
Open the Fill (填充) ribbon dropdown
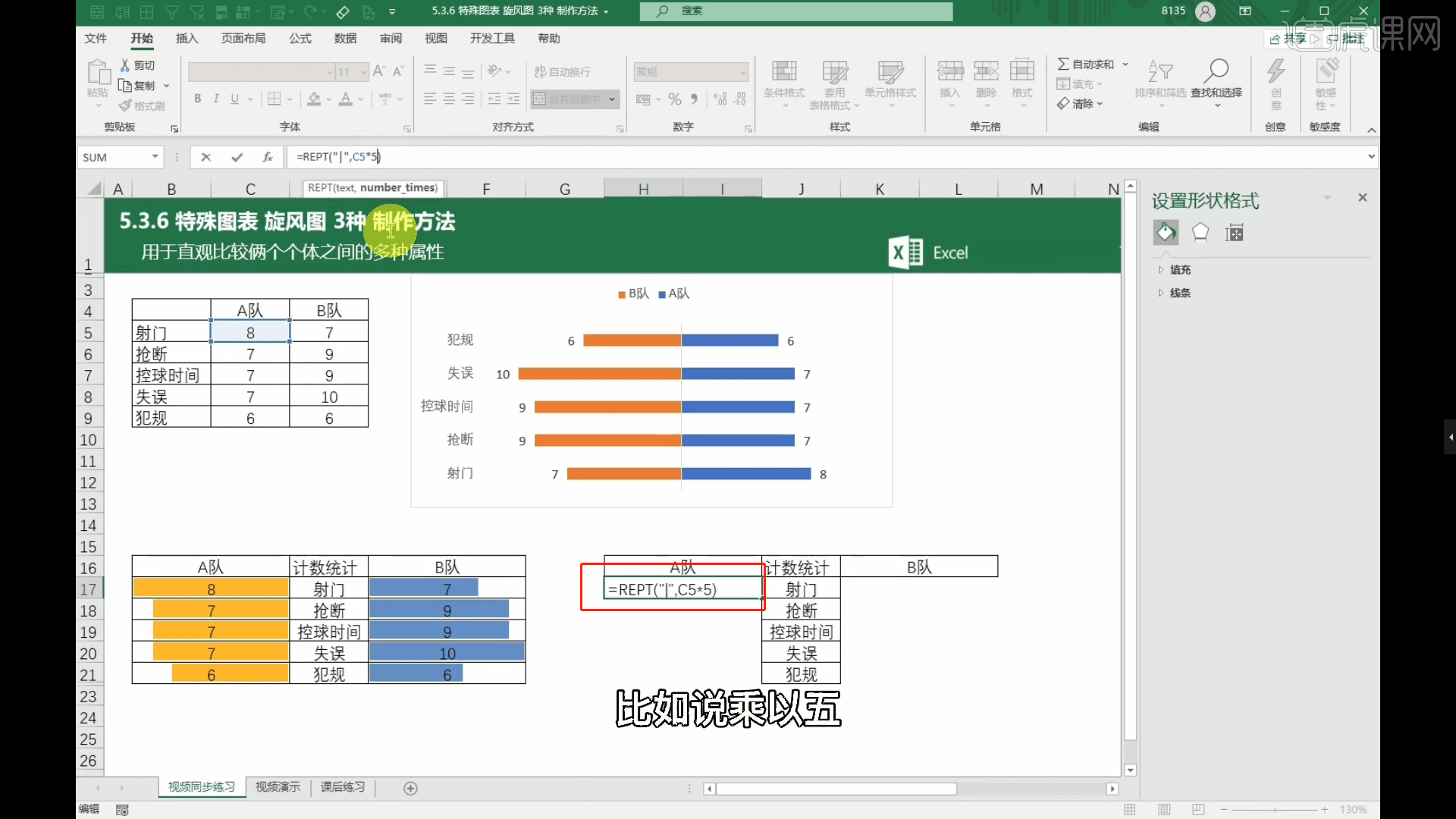pos(1079,84)
